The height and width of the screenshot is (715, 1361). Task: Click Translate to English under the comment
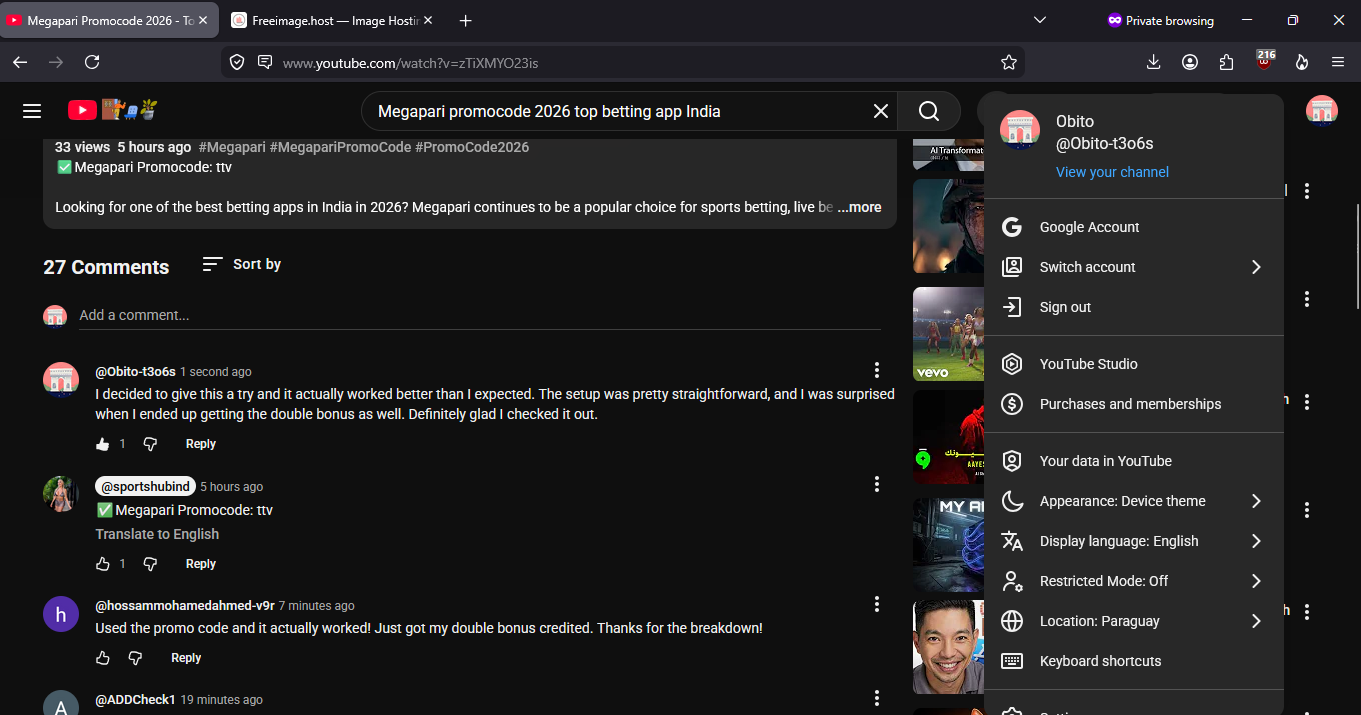(x=157, y=534)
